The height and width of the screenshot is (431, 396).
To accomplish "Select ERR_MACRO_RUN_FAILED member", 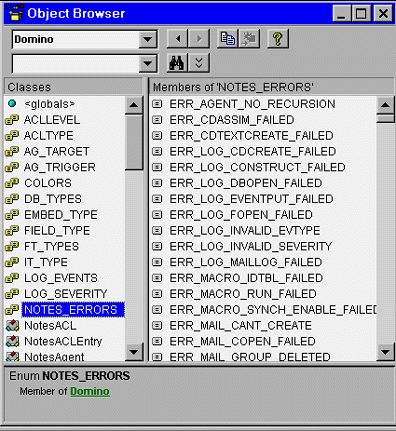I will pos(243,294).
